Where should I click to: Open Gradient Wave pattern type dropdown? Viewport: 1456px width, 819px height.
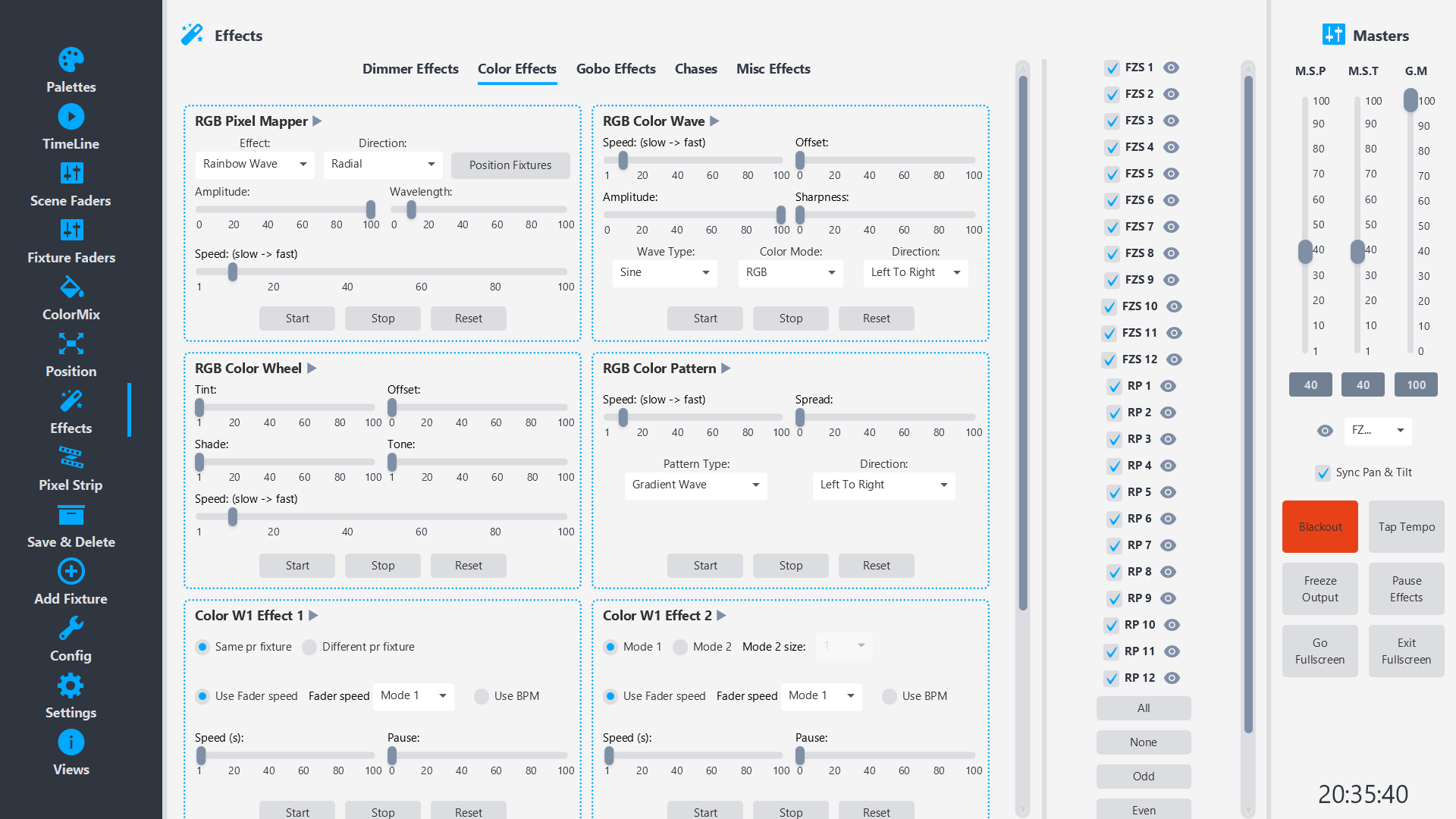(x=695, y=485)
